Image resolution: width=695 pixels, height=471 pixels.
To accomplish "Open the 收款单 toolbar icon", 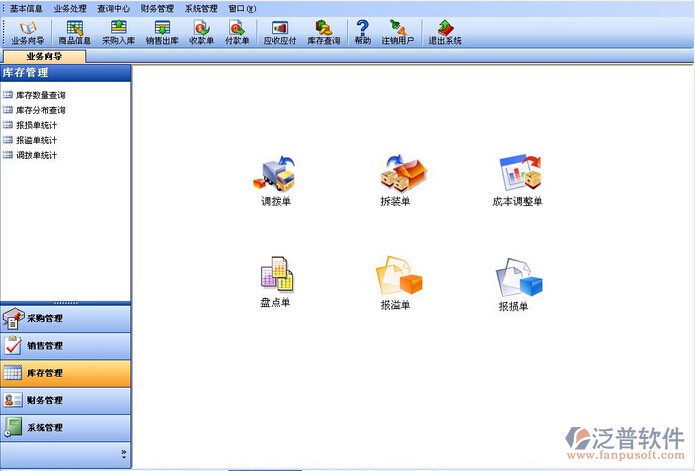I will pyautogui.click(x=202, y=33).
